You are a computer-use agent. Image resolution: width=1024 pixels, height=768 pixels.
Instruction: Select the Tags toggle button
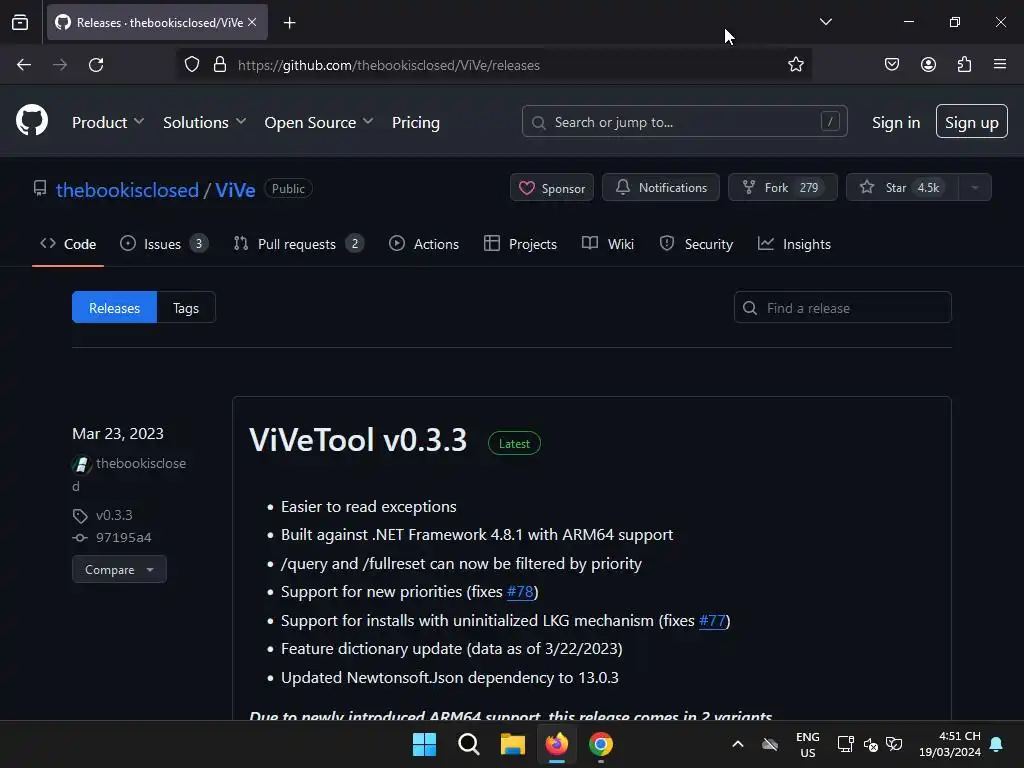(186, 308)
